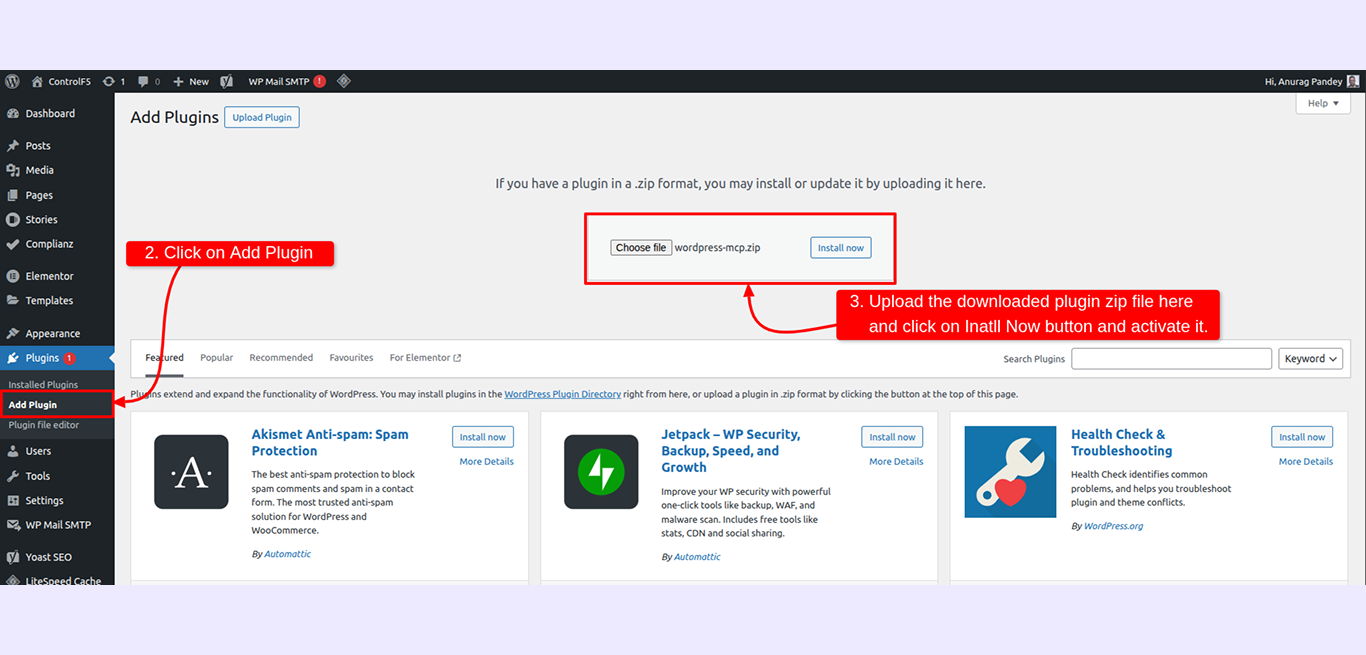Click the Akismet plugin logo thumbnail

pyautogui.click(x=191, y=472)
